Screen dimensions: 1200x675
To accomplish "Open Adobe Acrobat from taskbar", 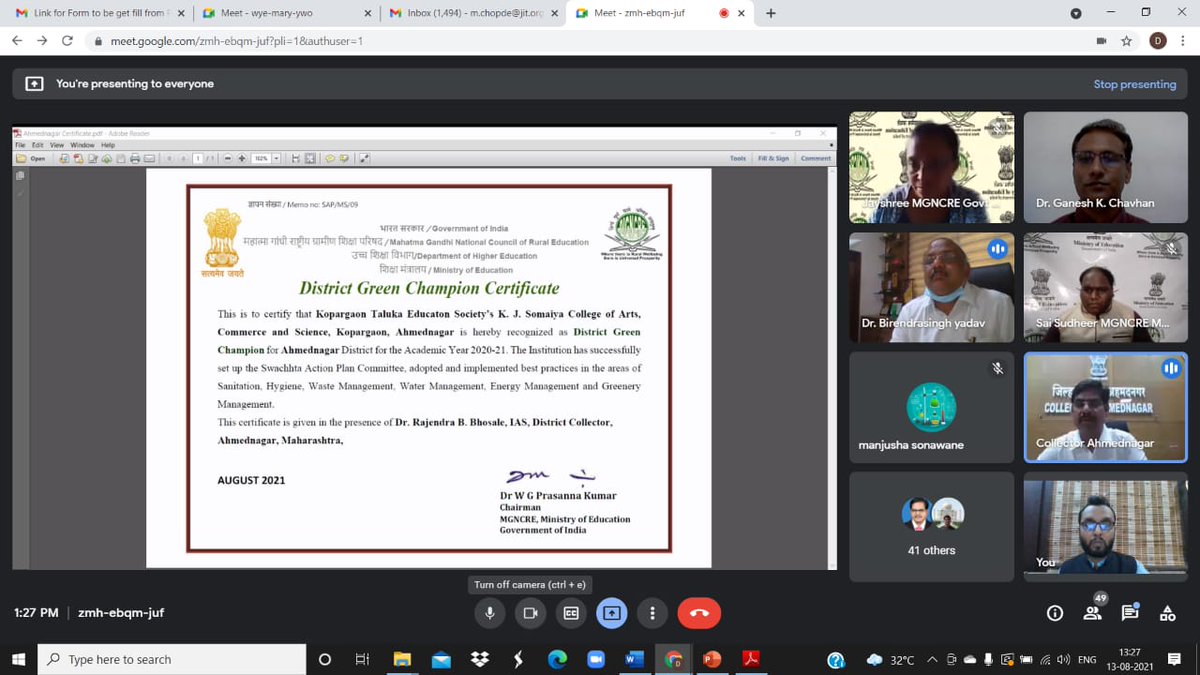I will [751, 659].
